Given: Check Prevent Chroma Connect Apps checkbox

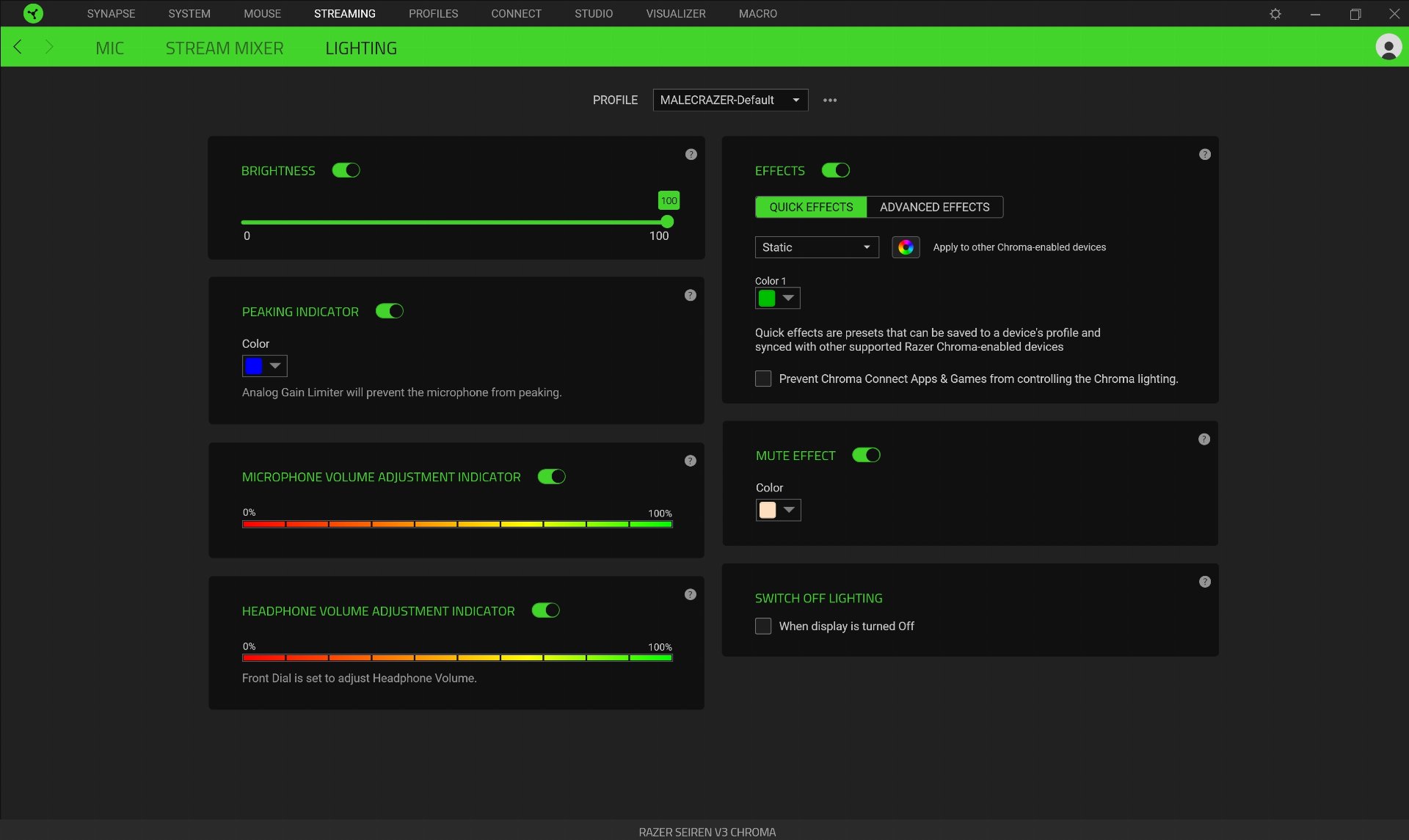Looking at the screenshot, I should coord(763,379).
